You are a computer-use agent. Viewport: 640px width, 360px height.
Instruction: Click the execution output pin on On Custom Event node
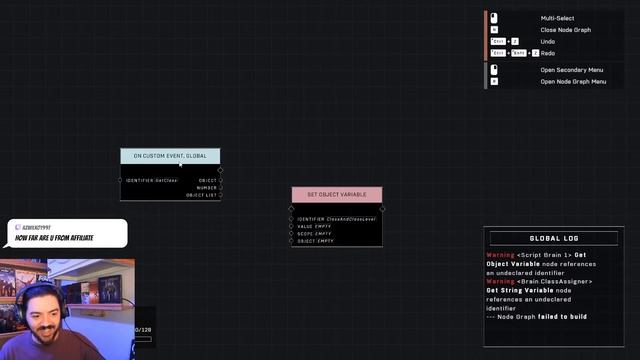(x=220, y=170)
